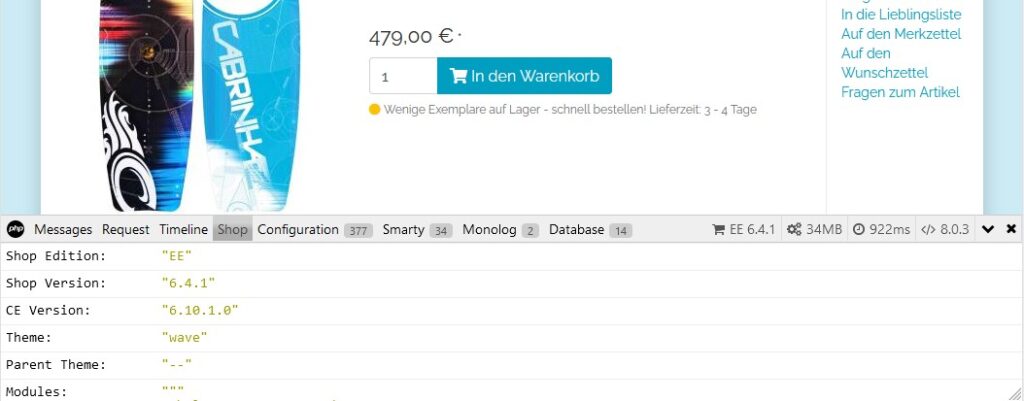This screenshot has width=1024, height=401.
Task: Click the Cabrinha kiteboard product image
Action: pyautogui.click(x=200, y=105)
